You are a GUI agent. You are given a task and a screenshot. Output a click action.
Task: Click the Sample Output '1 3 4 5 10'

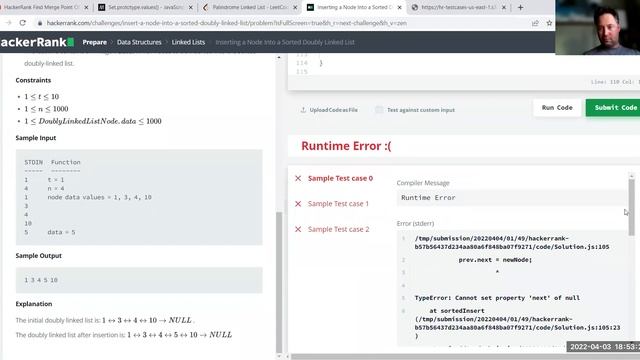click(41, 280)
